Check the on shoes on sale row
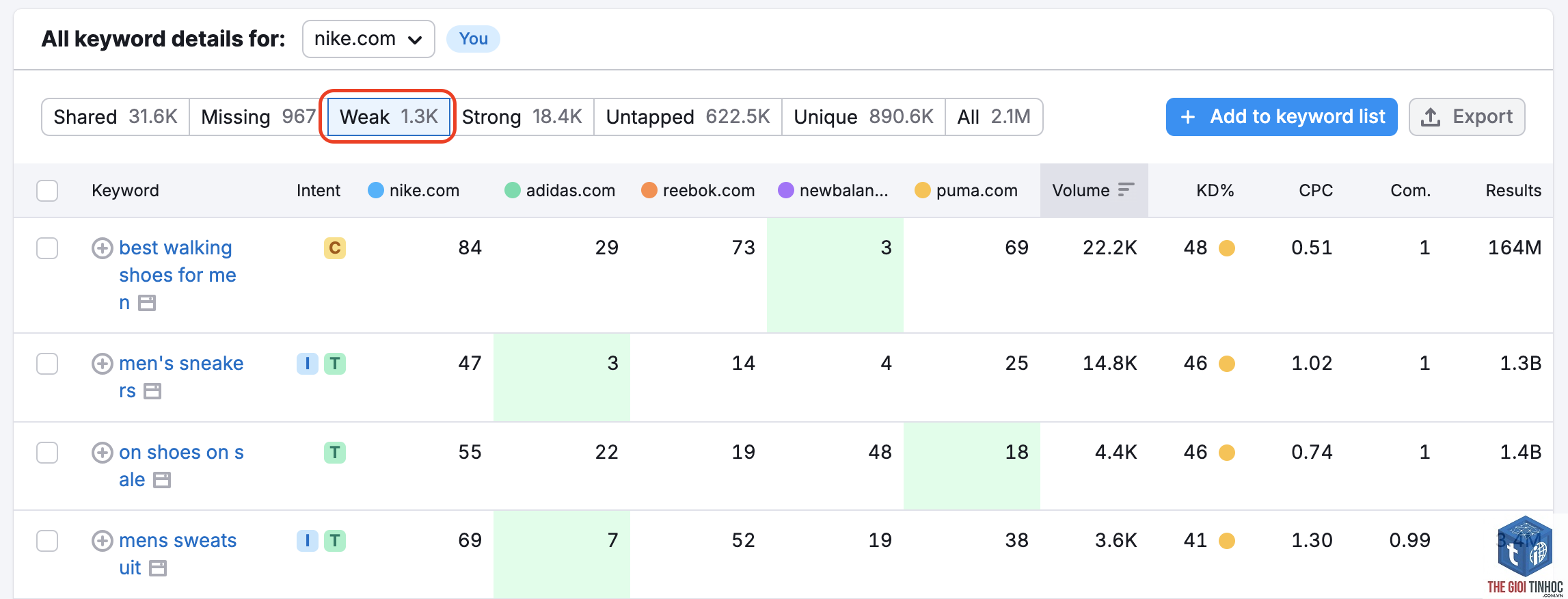The height and width of the screenshot is (599, 1568). [x=47, y=452]
